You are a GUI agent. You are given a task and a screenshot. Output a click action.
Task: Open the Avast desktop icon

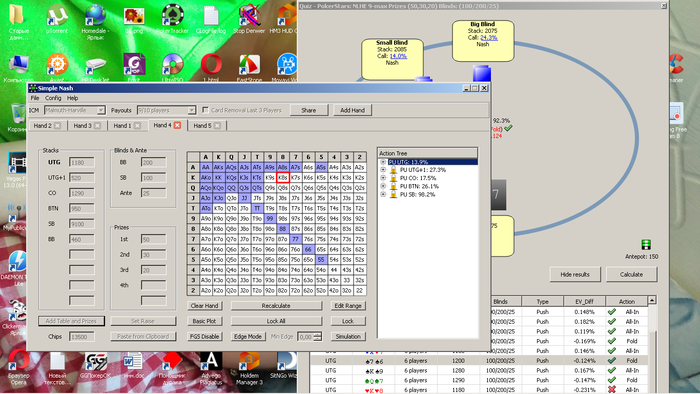(x=57, y=67)
